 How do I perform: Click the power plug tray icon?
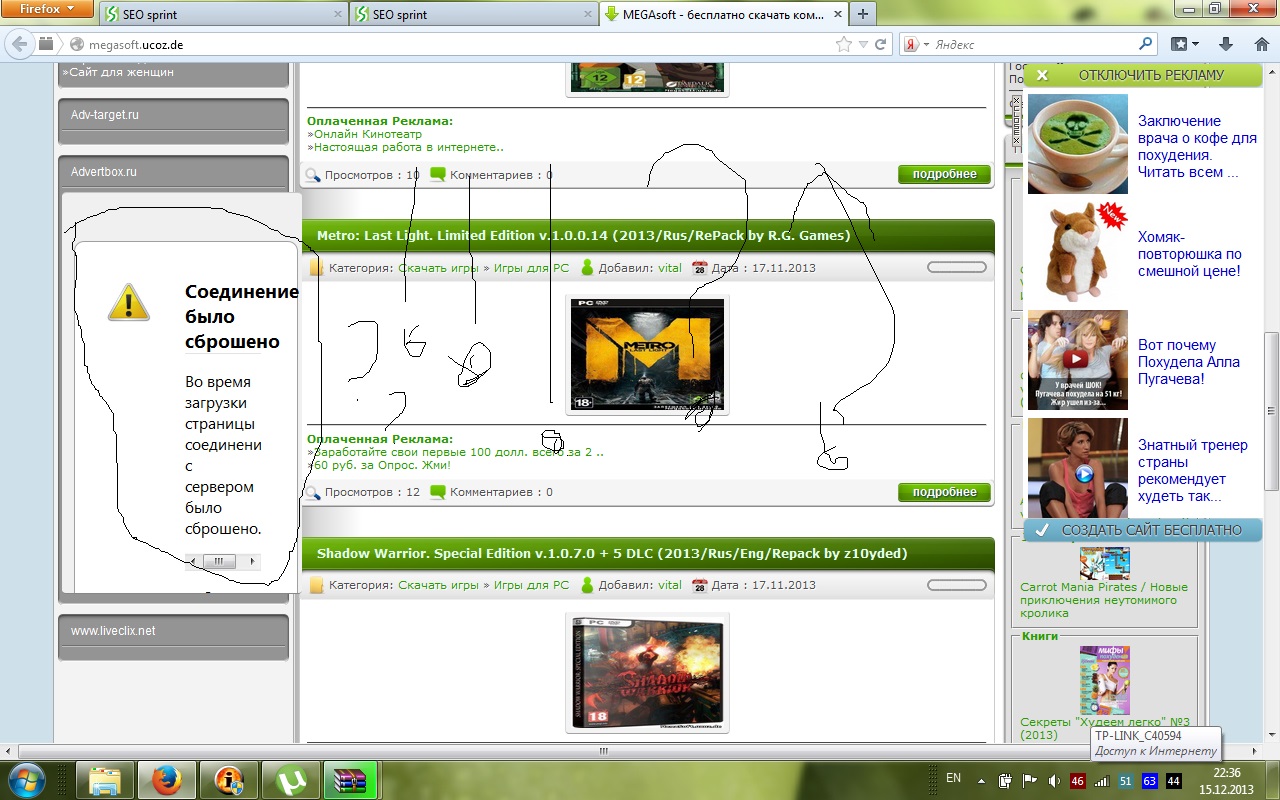point(1006,780)
